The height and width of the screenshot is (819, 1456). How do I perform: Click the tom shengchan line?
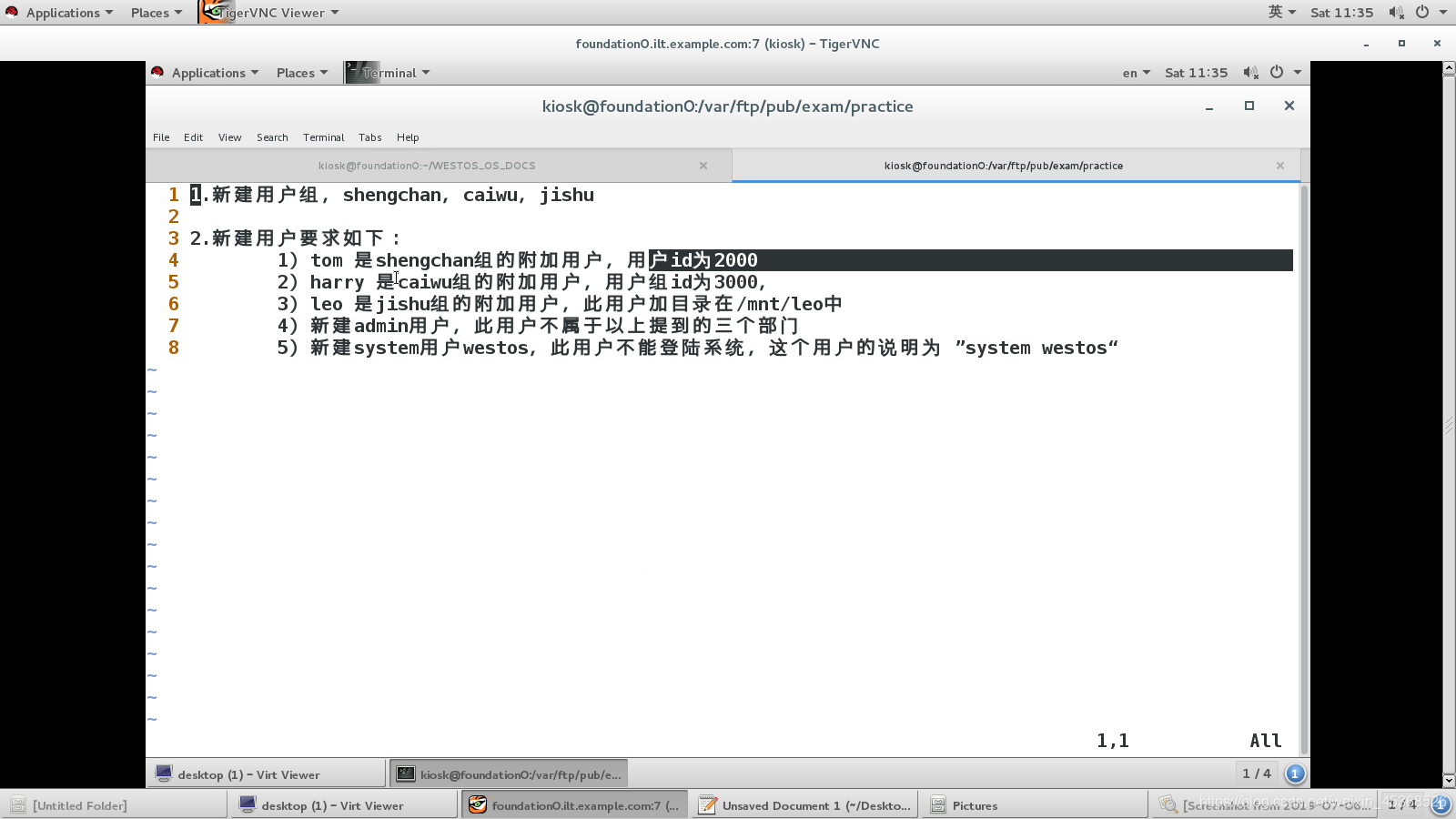coord(518,260)
